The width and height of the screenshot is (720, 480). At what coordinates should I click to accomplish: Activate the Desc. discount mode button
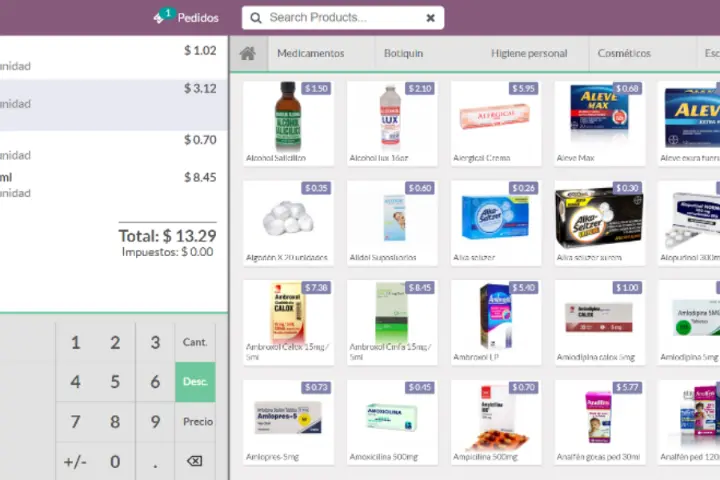195,382
